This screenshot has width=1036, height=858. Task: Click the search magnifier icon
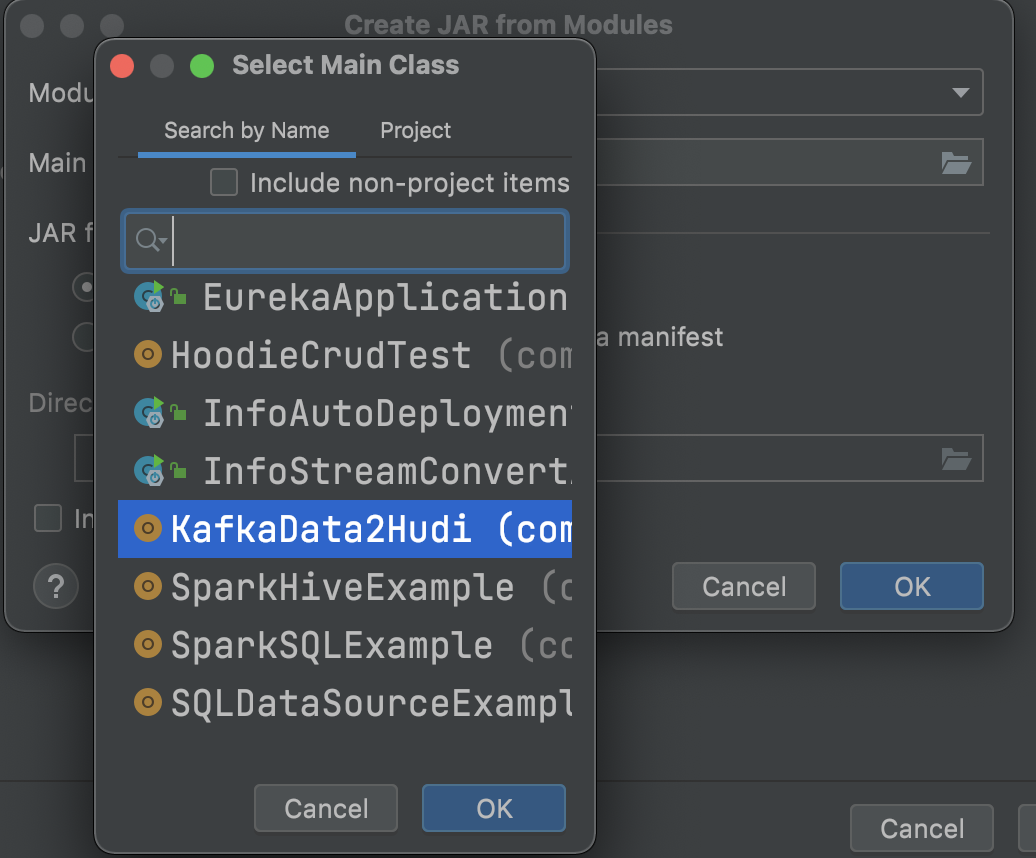point(148,240)
